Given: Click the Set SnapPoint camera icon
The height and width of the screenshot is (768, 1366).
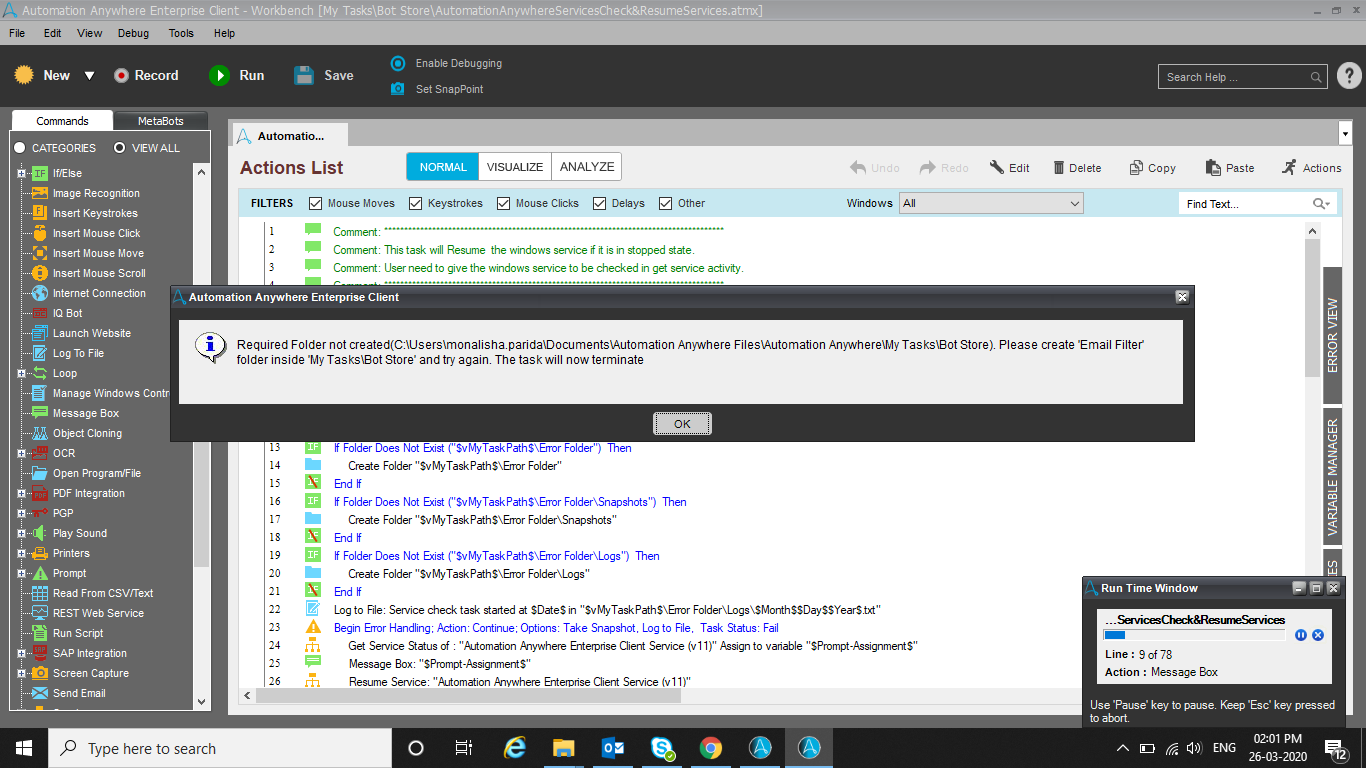Looking at the screenshot, I should coord(397,89).
